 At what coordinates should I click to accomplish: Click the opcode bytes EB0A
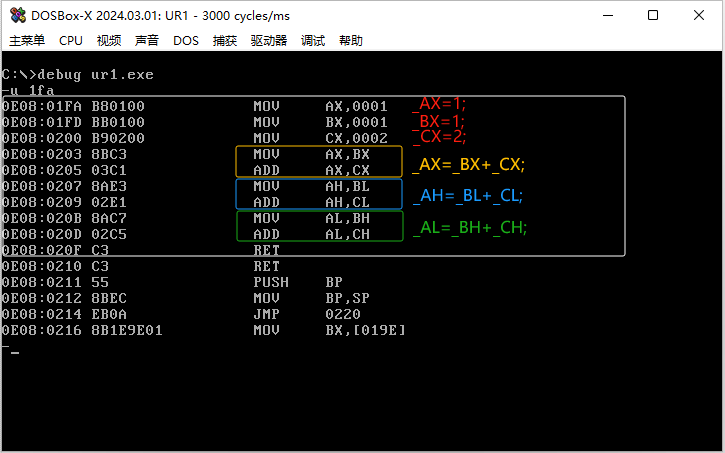(109, 314)
